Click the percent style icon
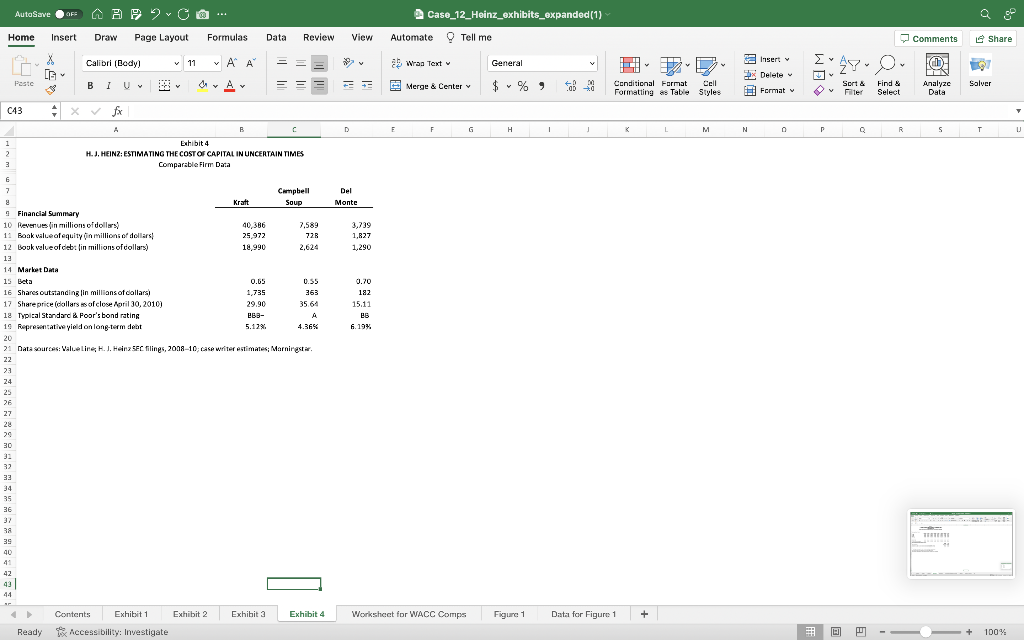Image resolution: width=1024 pixels, height=640 pixels. (522, 86)
